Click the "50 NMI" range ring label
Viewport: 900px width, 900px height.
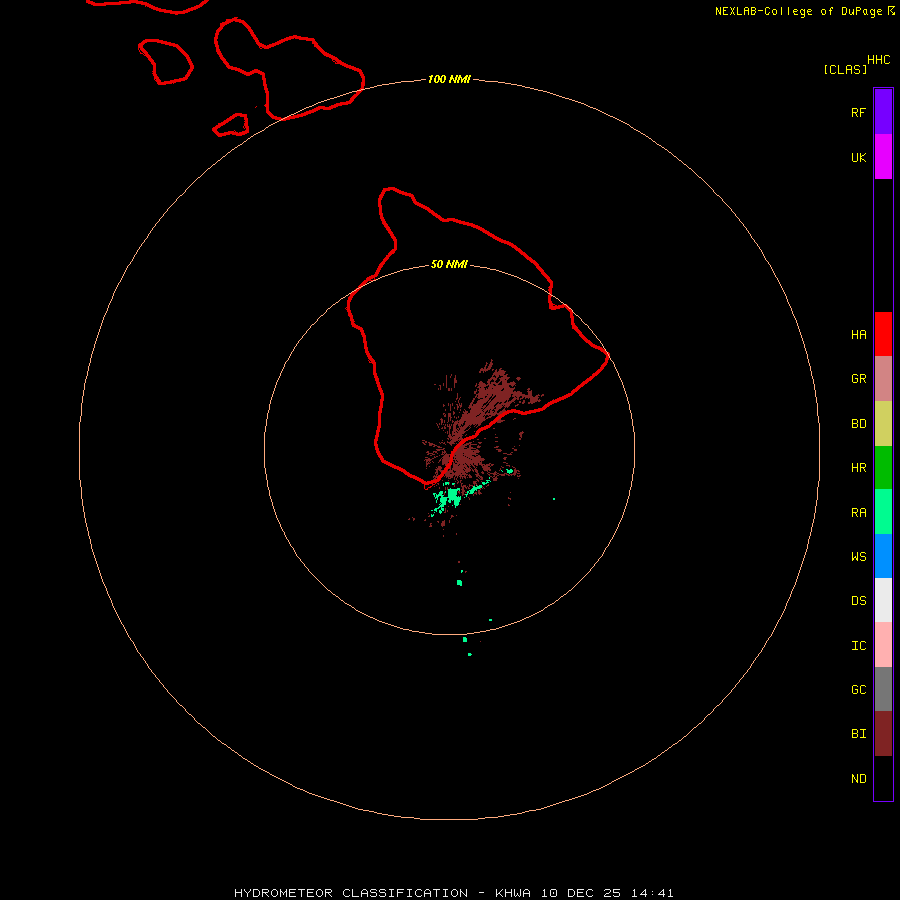click(449, 264)
